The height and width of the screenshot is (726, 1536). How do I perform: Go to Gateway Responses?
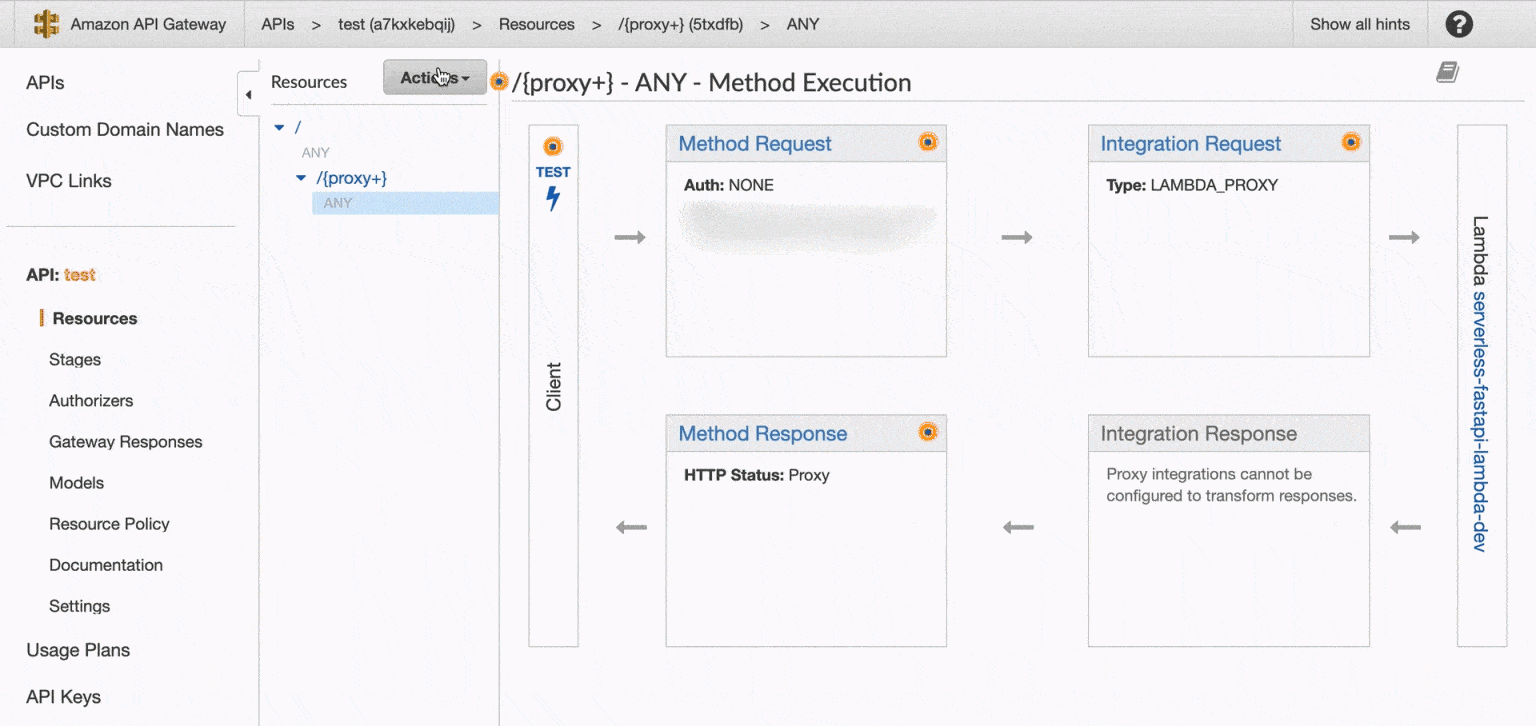(126, 442)
